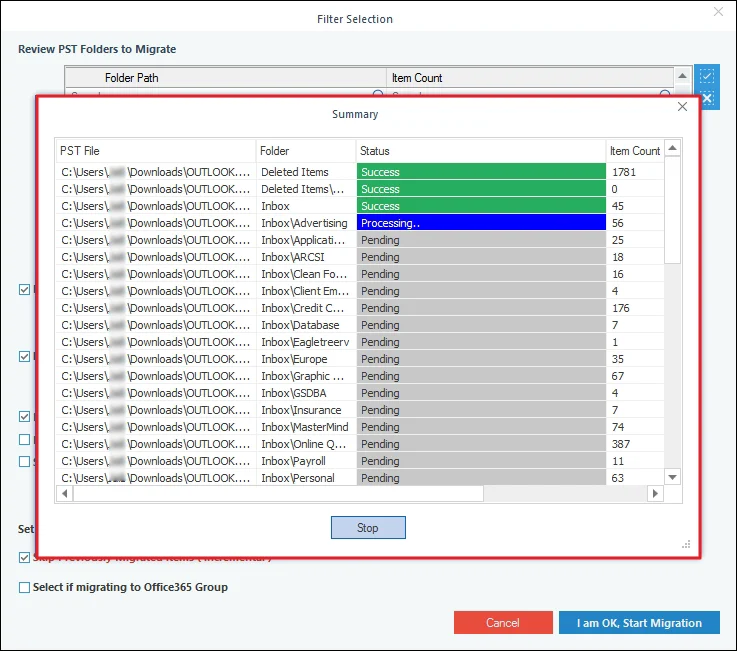Select the Inbox\MasterMind folder cell

(306, 427)
